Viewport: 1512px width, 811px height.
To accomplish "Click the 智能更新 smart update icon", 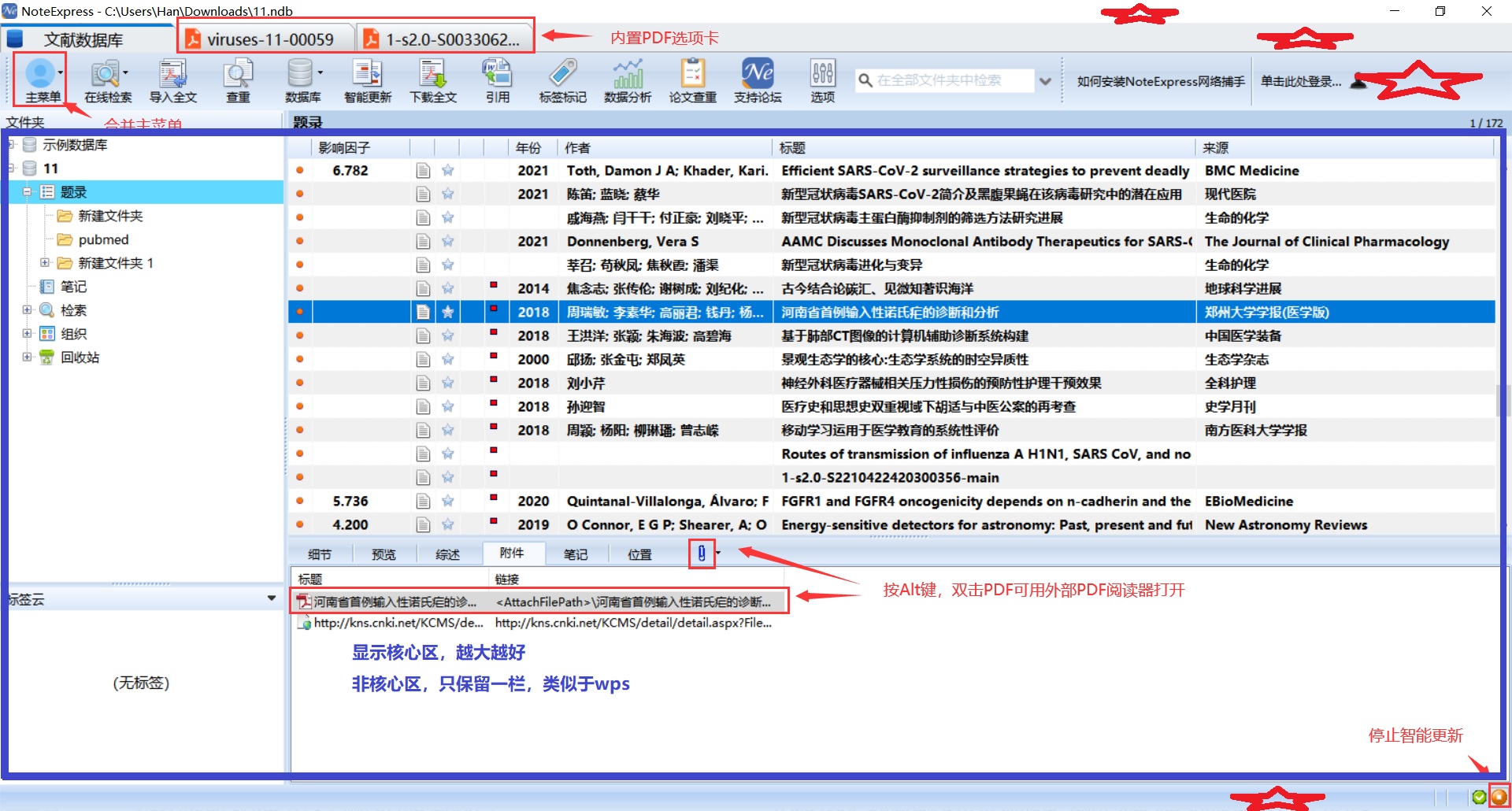I will (367, 74).
